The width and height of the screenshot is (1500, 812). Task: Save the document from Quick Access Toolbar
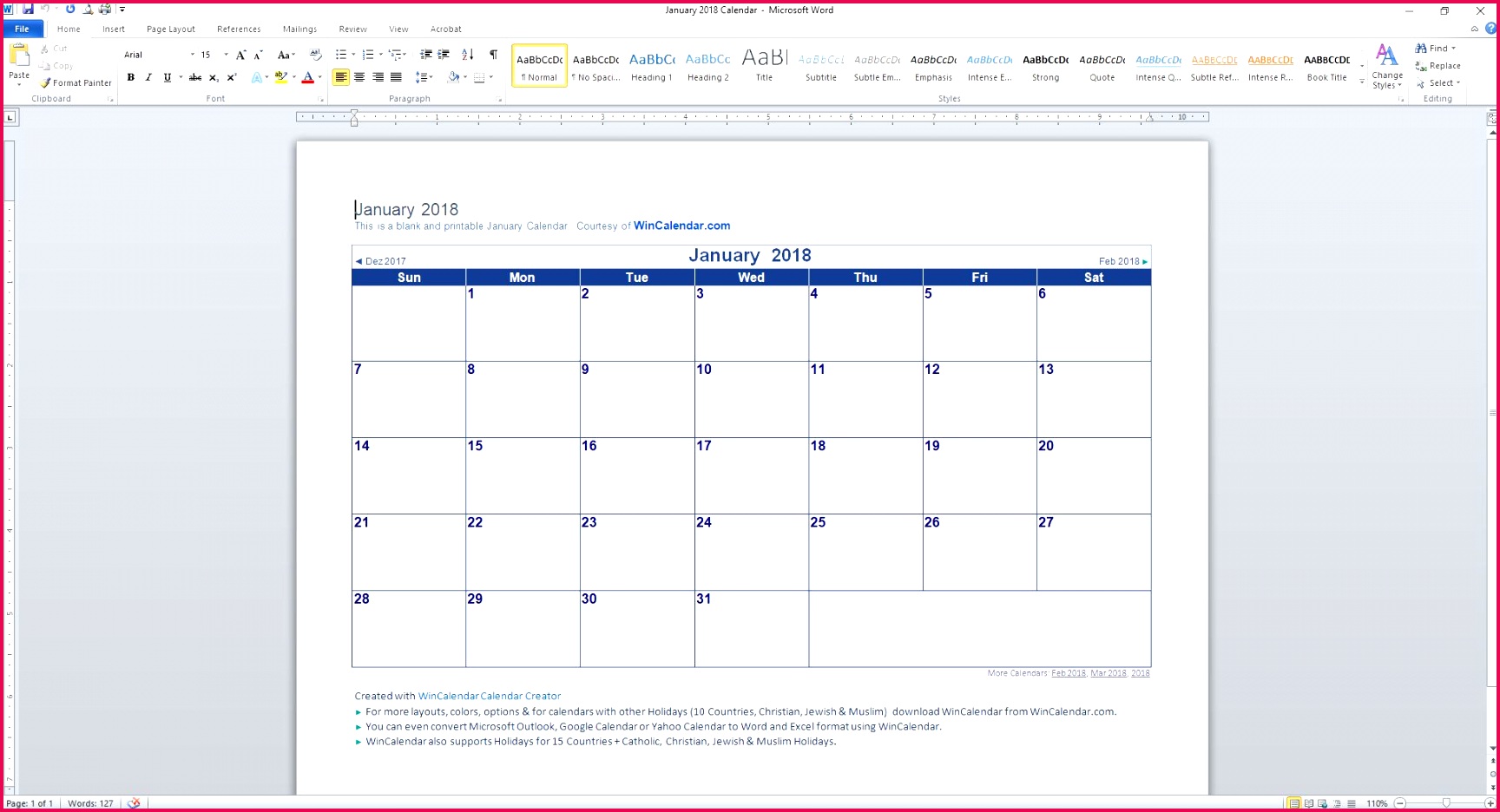click(28, 10)
